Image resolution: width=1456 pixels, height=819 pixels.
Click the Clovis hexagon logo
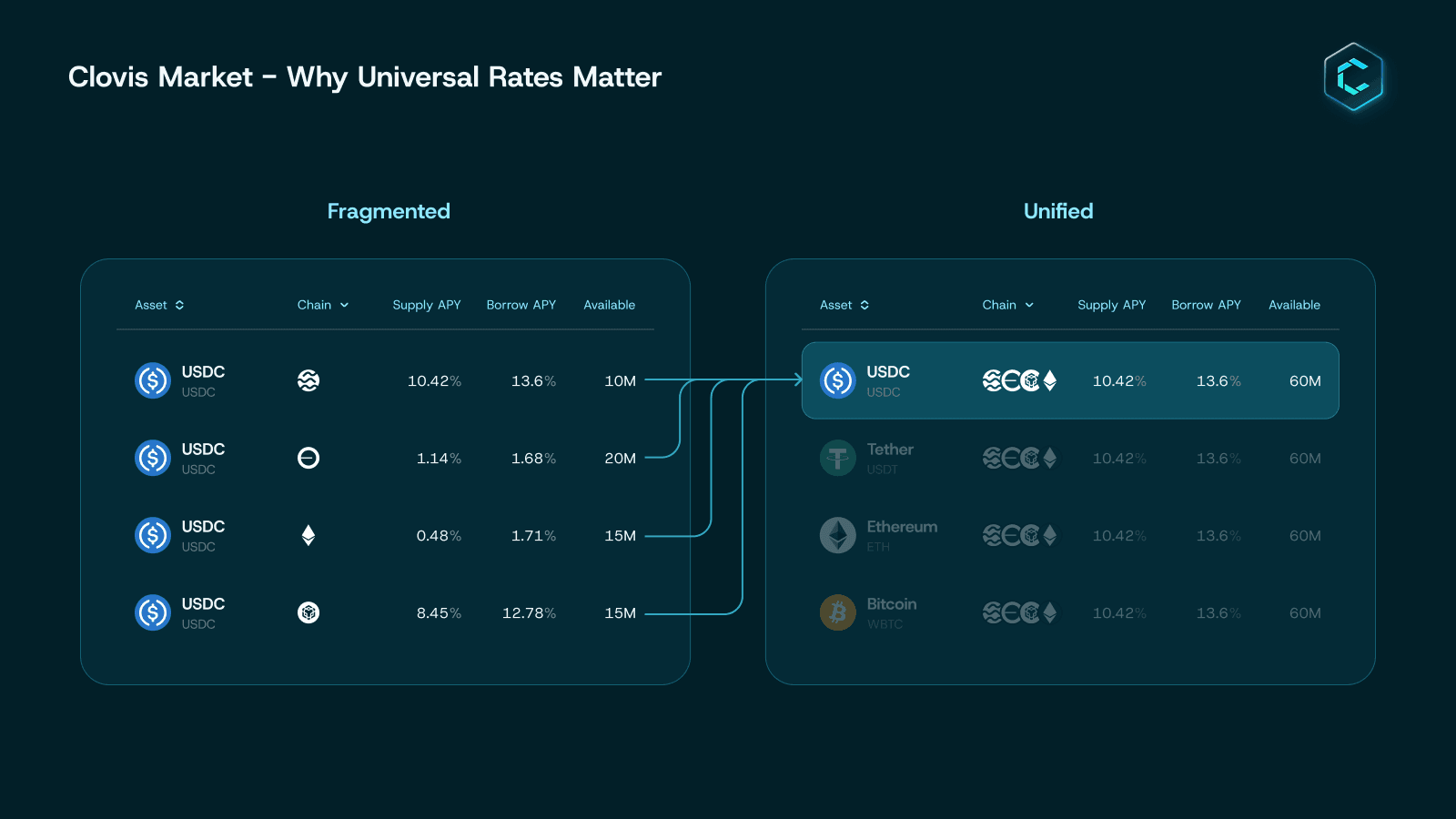[1353, 77]
